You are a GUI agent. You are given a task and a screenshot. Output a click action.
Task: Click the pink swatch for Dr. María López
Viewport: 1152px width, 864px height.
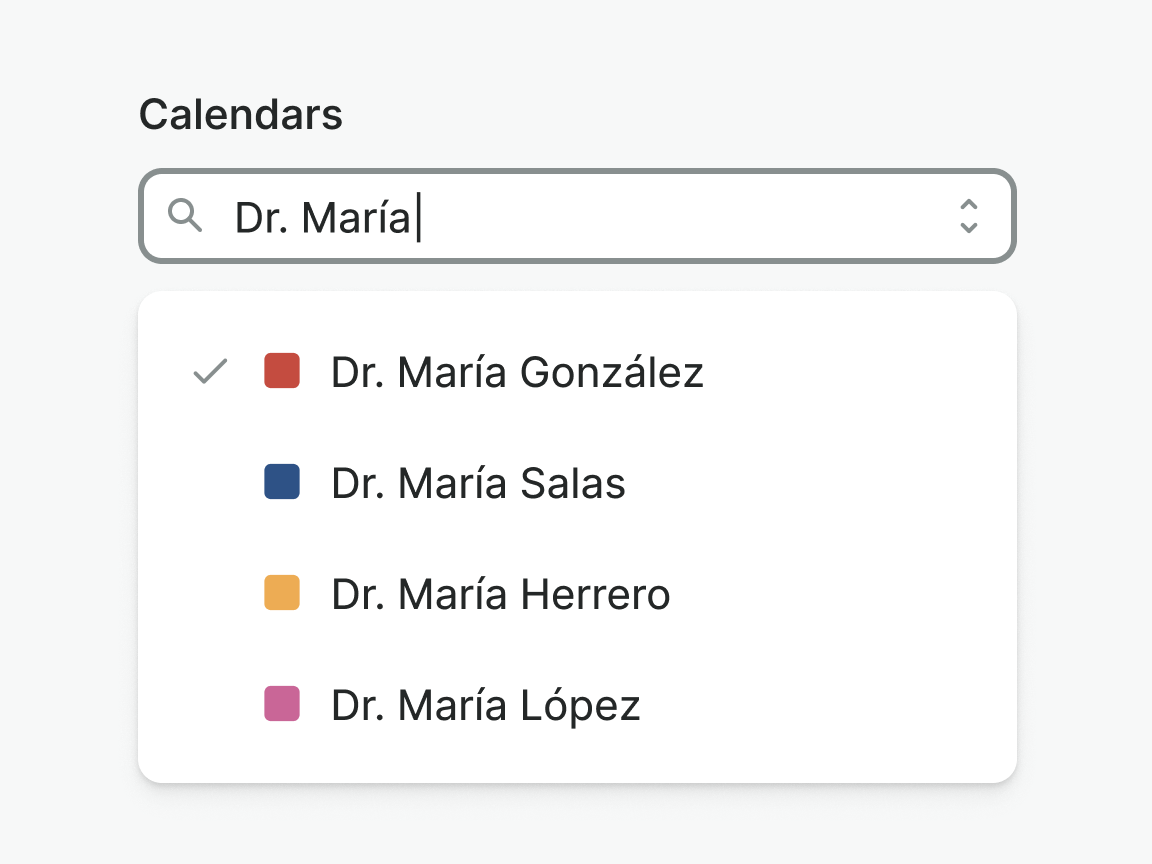tap(282, 704)
